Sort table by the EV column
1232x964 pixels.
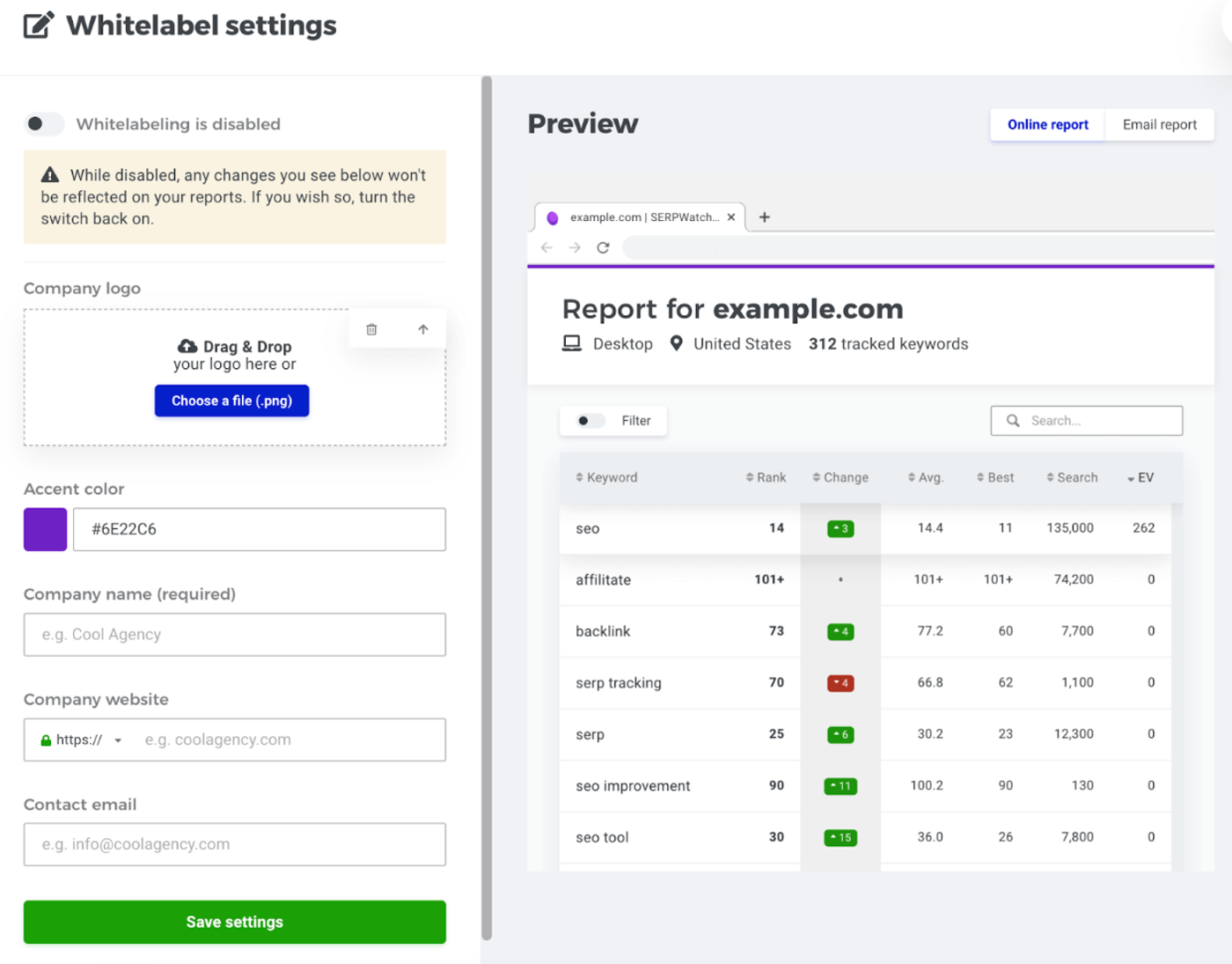1140,478
